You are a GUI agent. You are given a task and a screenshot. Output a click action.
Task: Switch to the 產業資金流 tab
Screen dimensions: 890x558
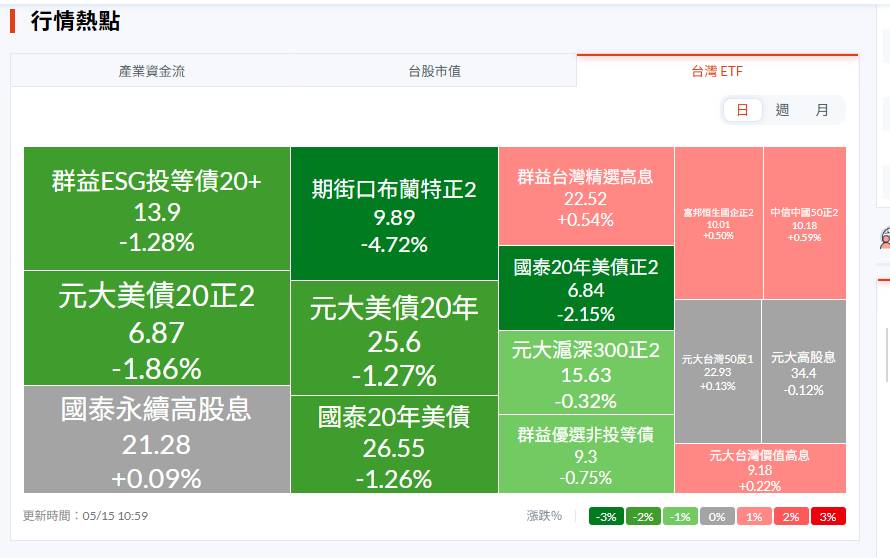coord(152,71)
